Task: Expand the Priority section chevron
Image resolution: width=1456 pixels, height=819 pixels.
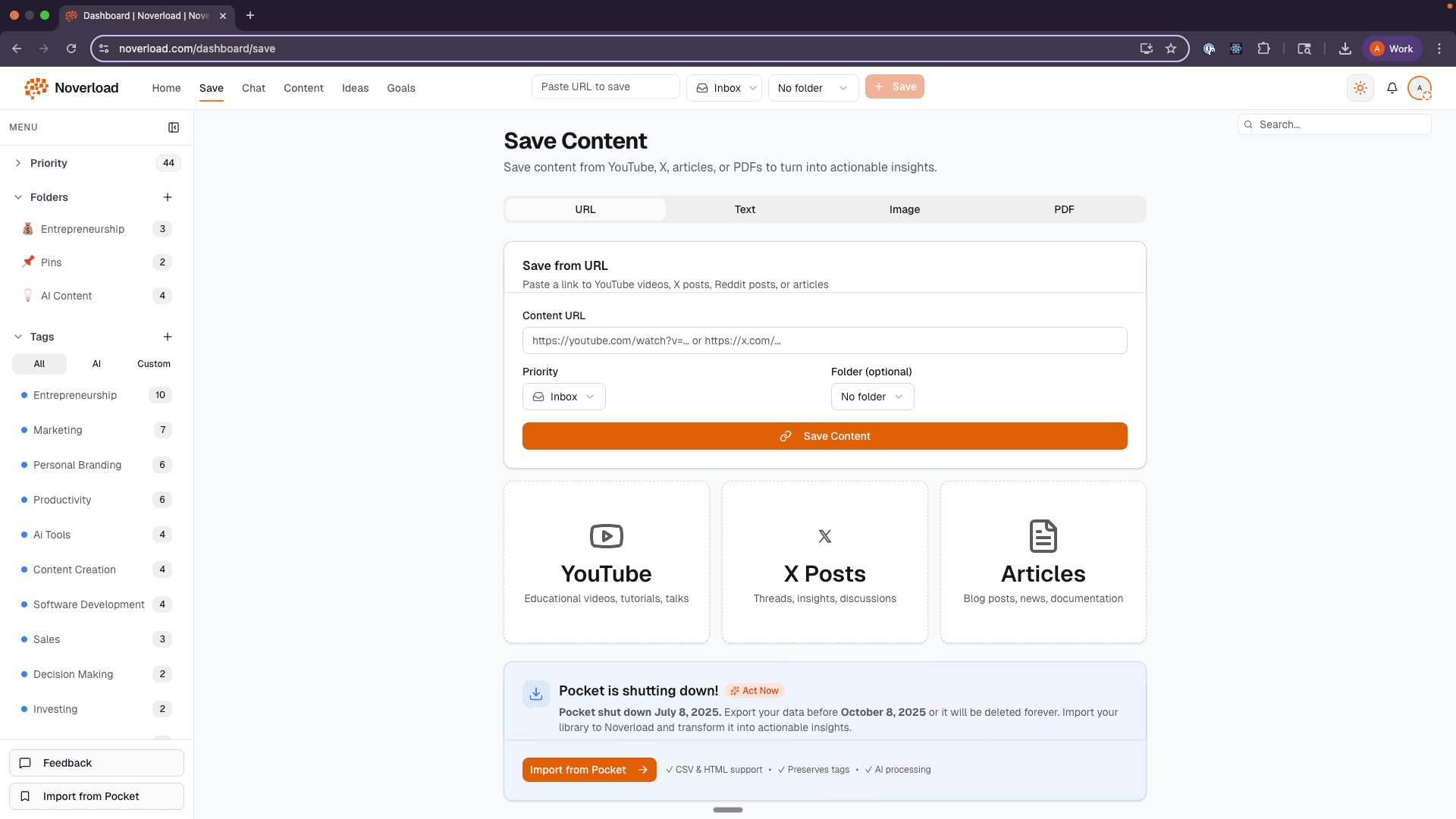Action: 18,163
